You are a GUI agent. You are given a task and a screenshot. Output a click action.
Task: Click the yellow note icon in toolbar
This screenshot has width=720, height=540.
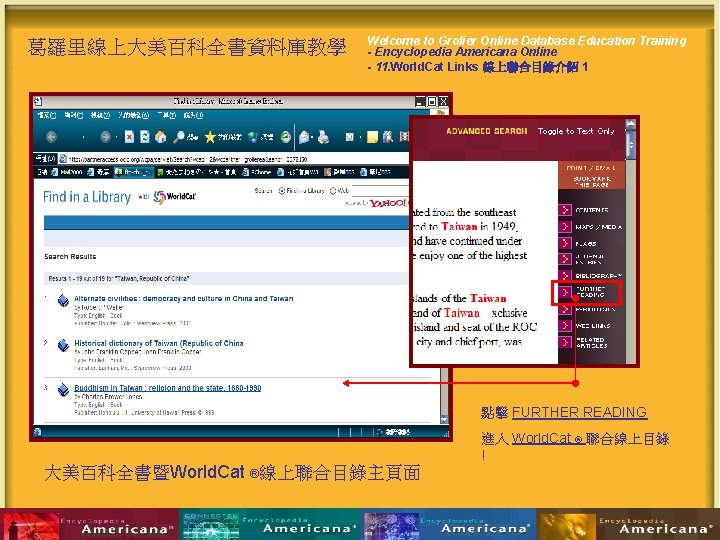(x=372, y=136)
